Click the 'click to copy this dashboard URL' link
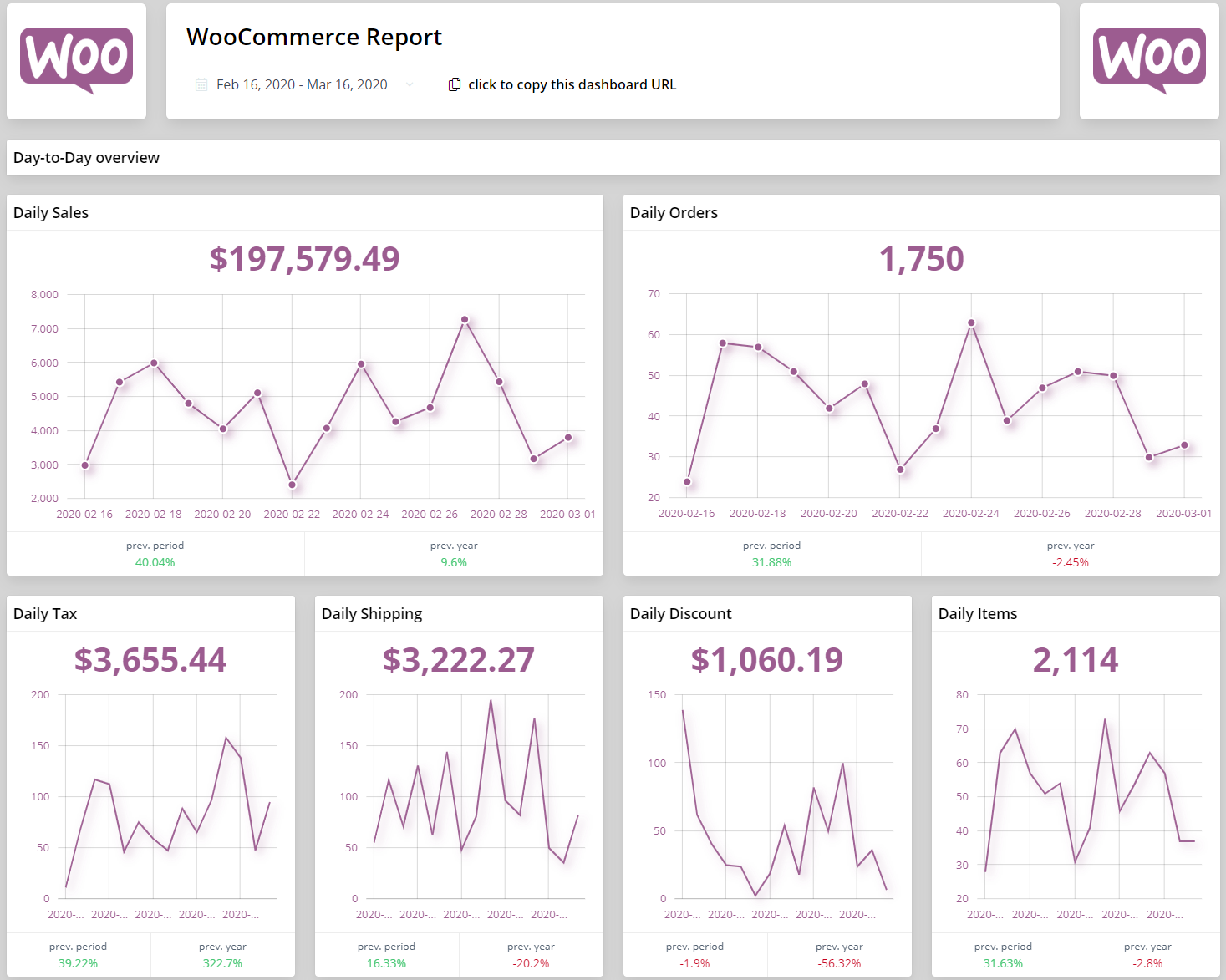 pyautogui.click(x=572, y=84)
